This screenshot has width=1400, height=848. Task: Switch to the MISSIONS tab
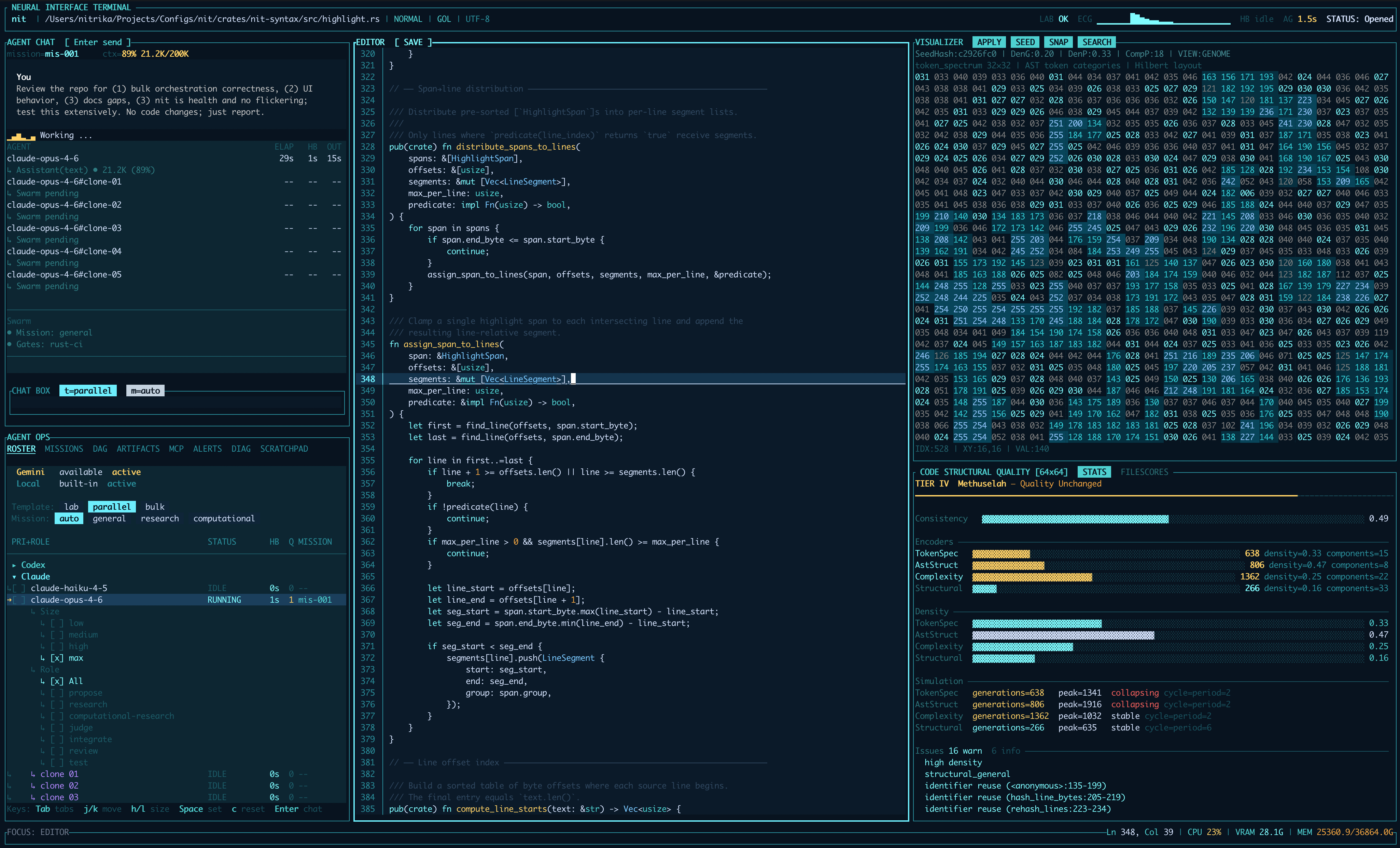pyautogui.click(x=64, y=449)
